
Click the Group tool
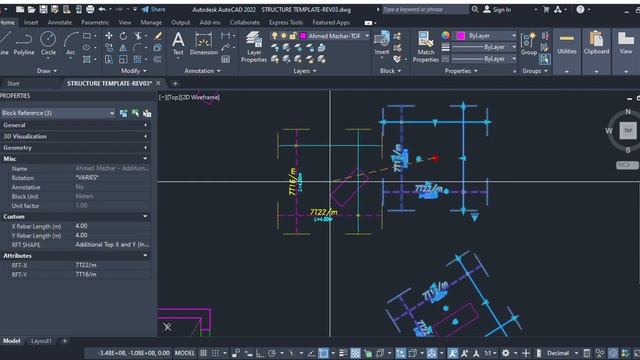(529, 44)
